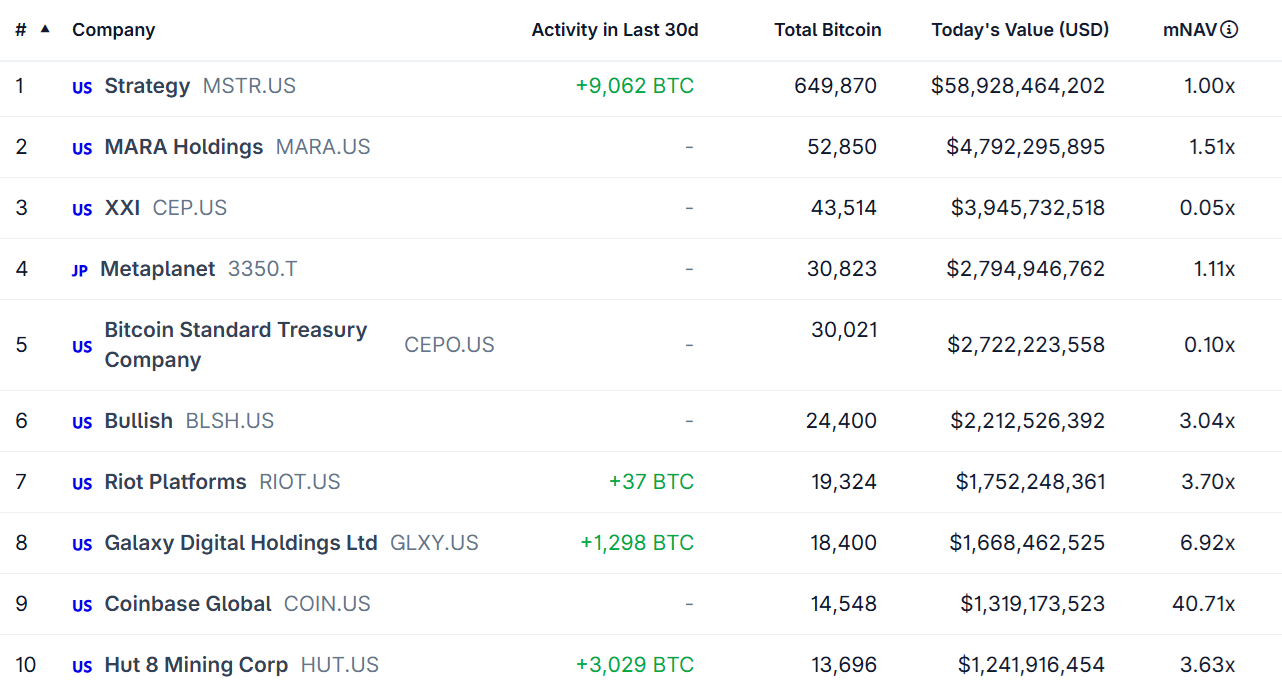Image resolution: width=1282 pixels, height=693 pixels.
Task: Click the US flag beside Hut 8 Mining Corp
Action: click(x=81, y=665)
